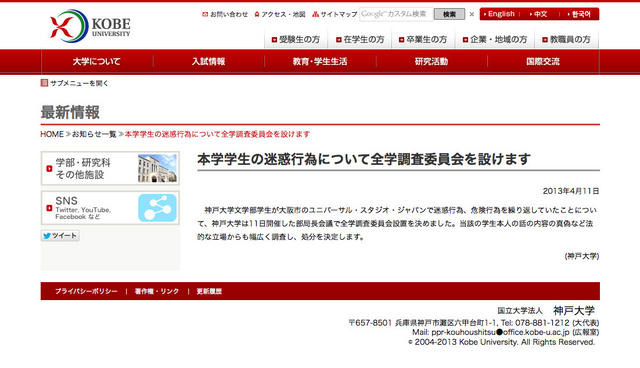Screen dimensions: 640x368
Task: Select 教育・学生生活 in main menu
Action: point(320,62)
